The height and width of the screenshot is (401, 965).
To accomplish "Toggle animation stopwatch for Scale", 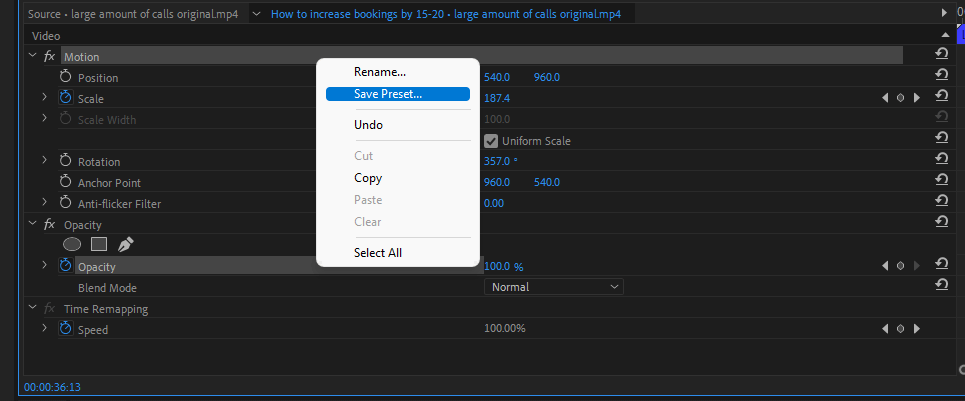I will pyautogui.click(x=65, y=98).
